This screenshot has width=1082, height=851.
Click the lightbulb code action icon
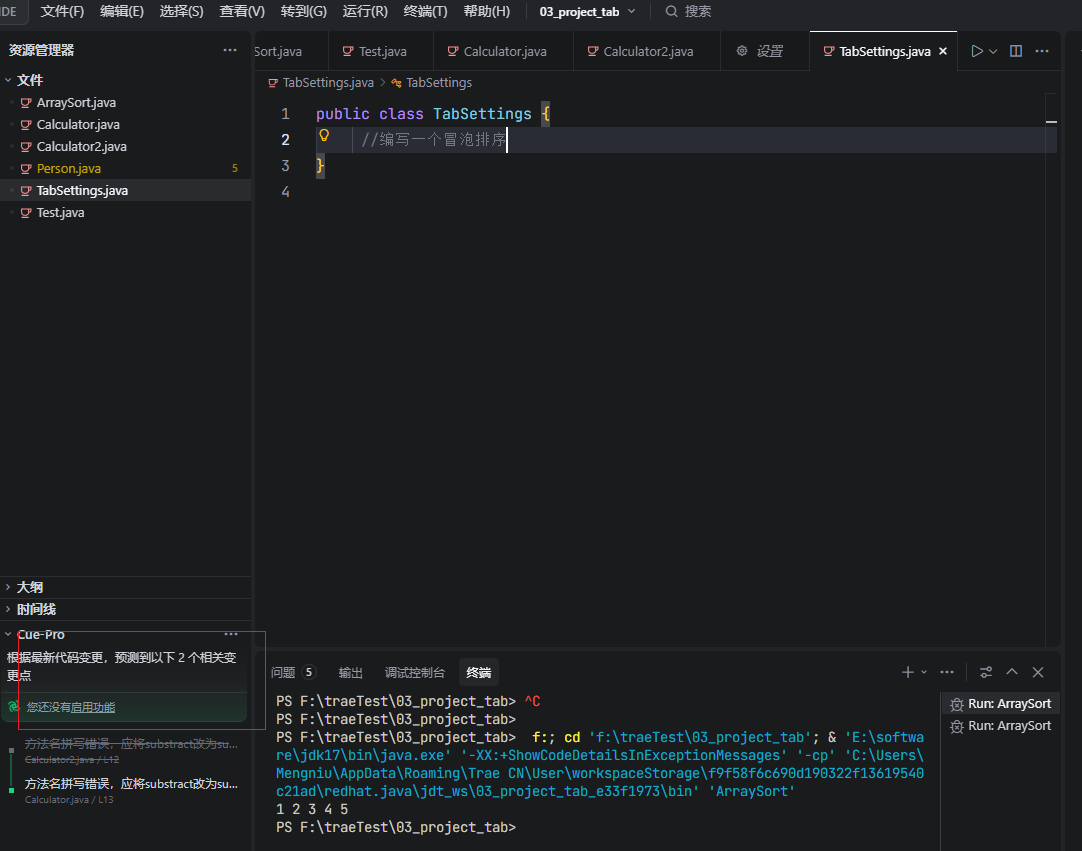point(324,135)
